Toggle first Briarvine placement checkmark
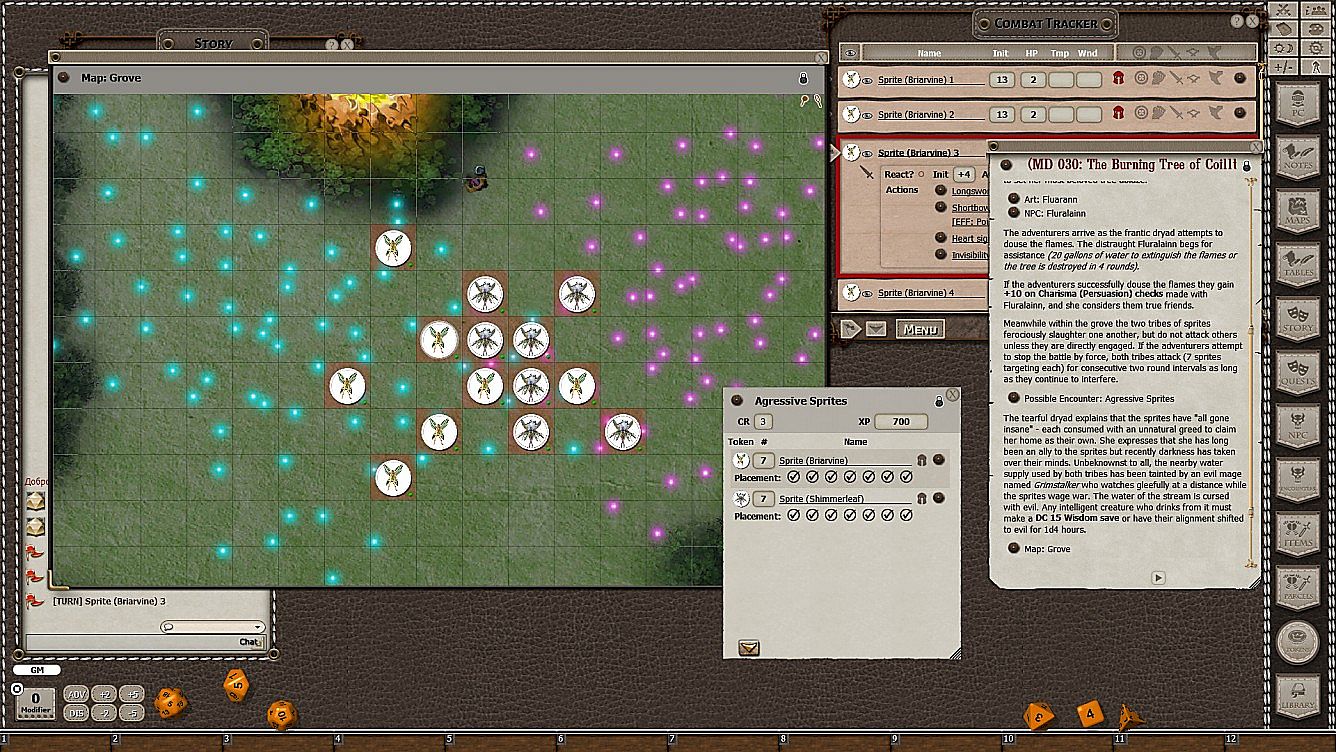 pos(794,478)
